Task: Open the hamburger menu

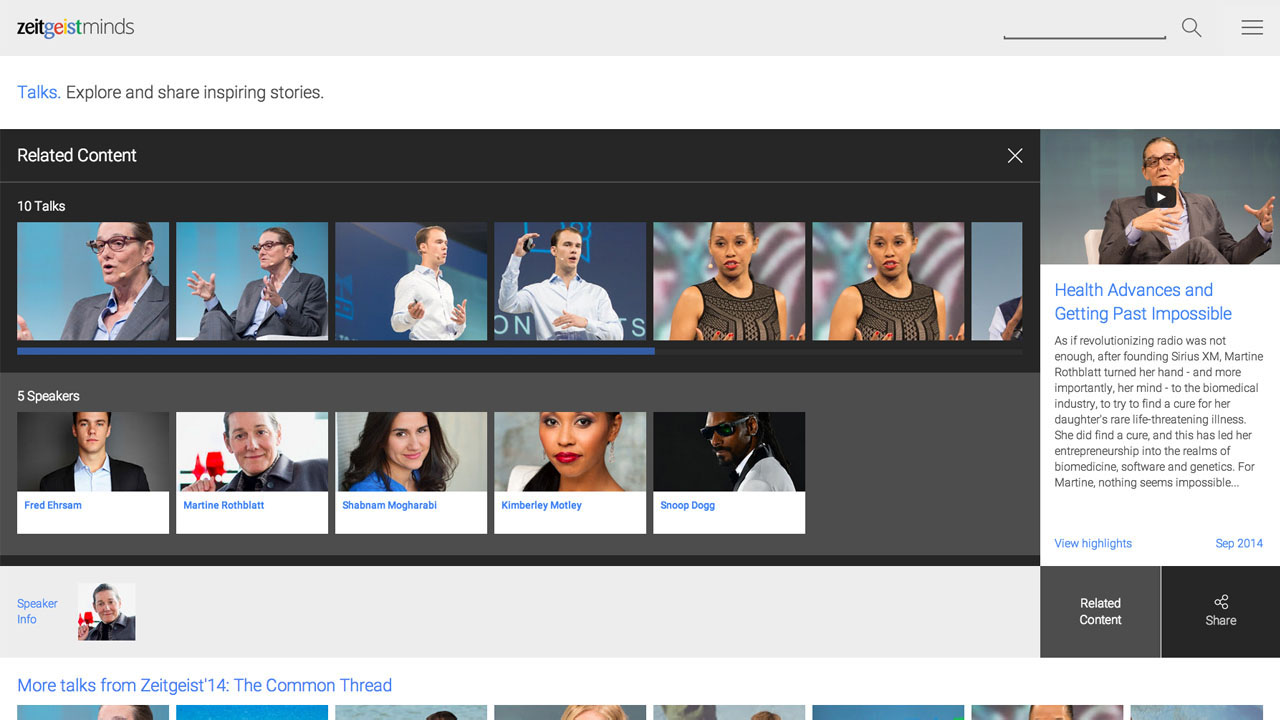Action: [1252, 28]
